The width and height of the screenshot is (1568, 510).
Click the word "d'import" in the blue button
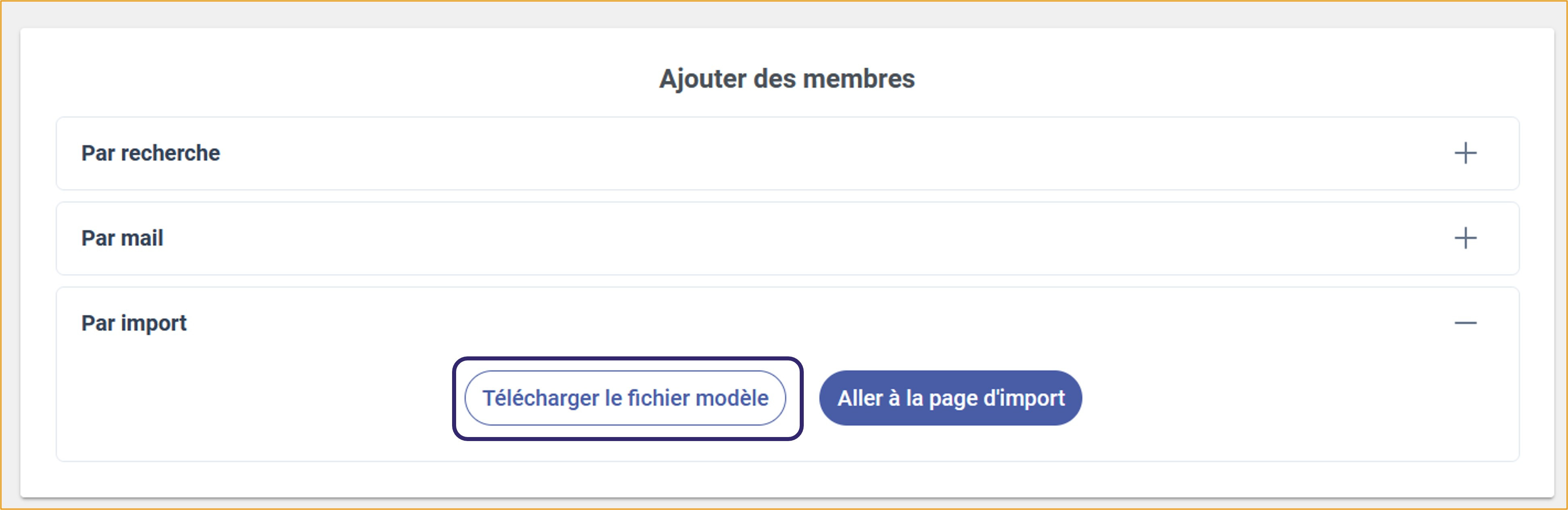tap(1024, 398)
